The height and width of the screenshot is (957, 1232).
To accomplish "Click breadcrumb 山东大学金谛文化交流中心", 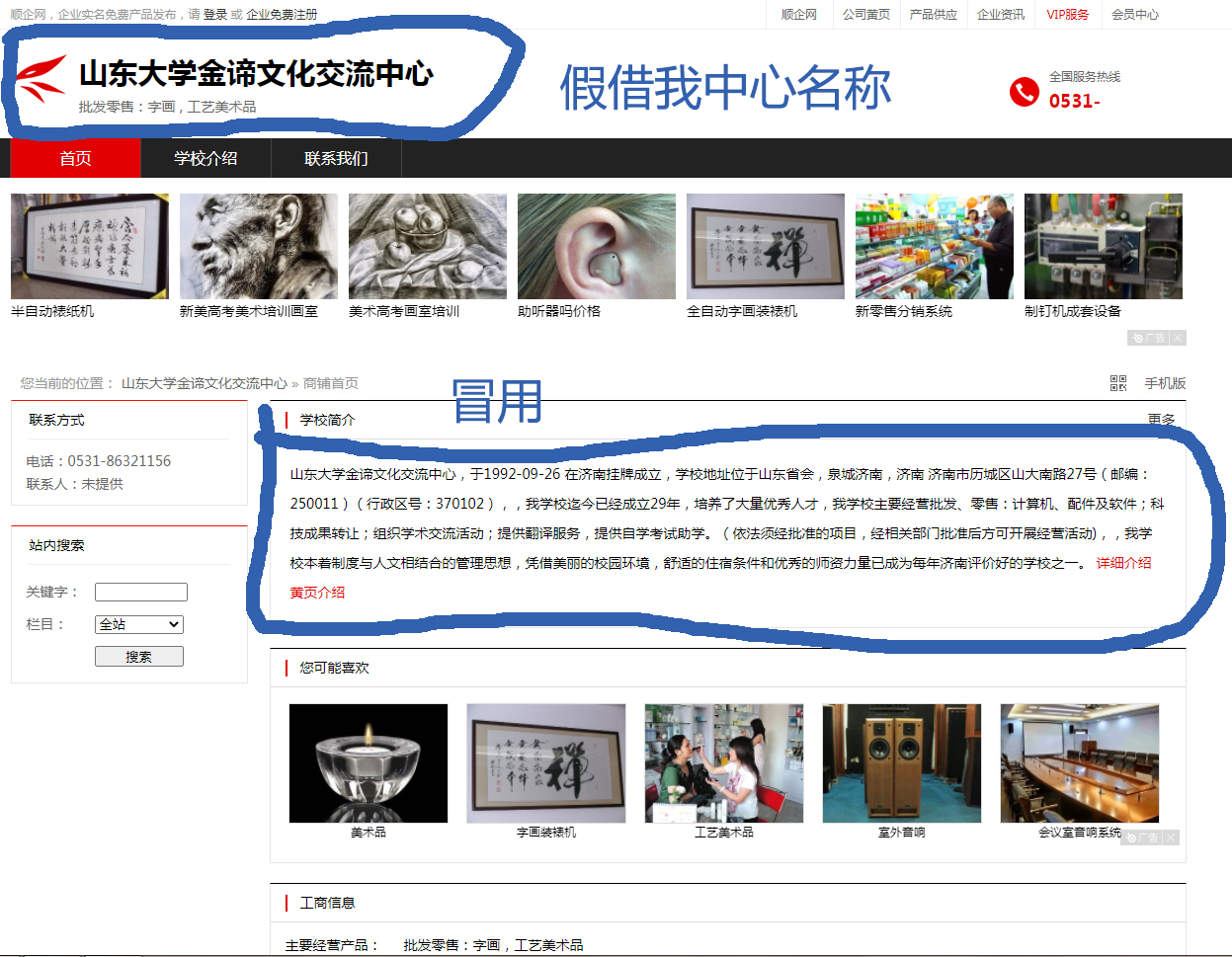I will coord(205,383).
